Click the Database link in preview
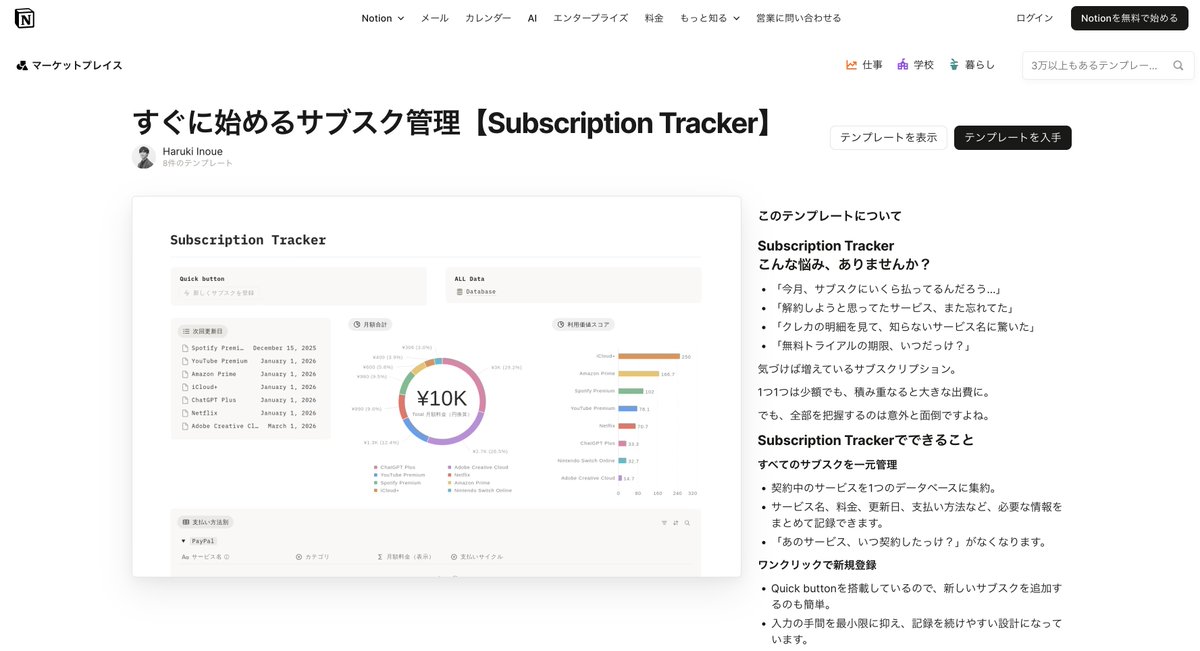Image resolution: width=1200 pixels, height=651 pixels. [x=476, y=292]
